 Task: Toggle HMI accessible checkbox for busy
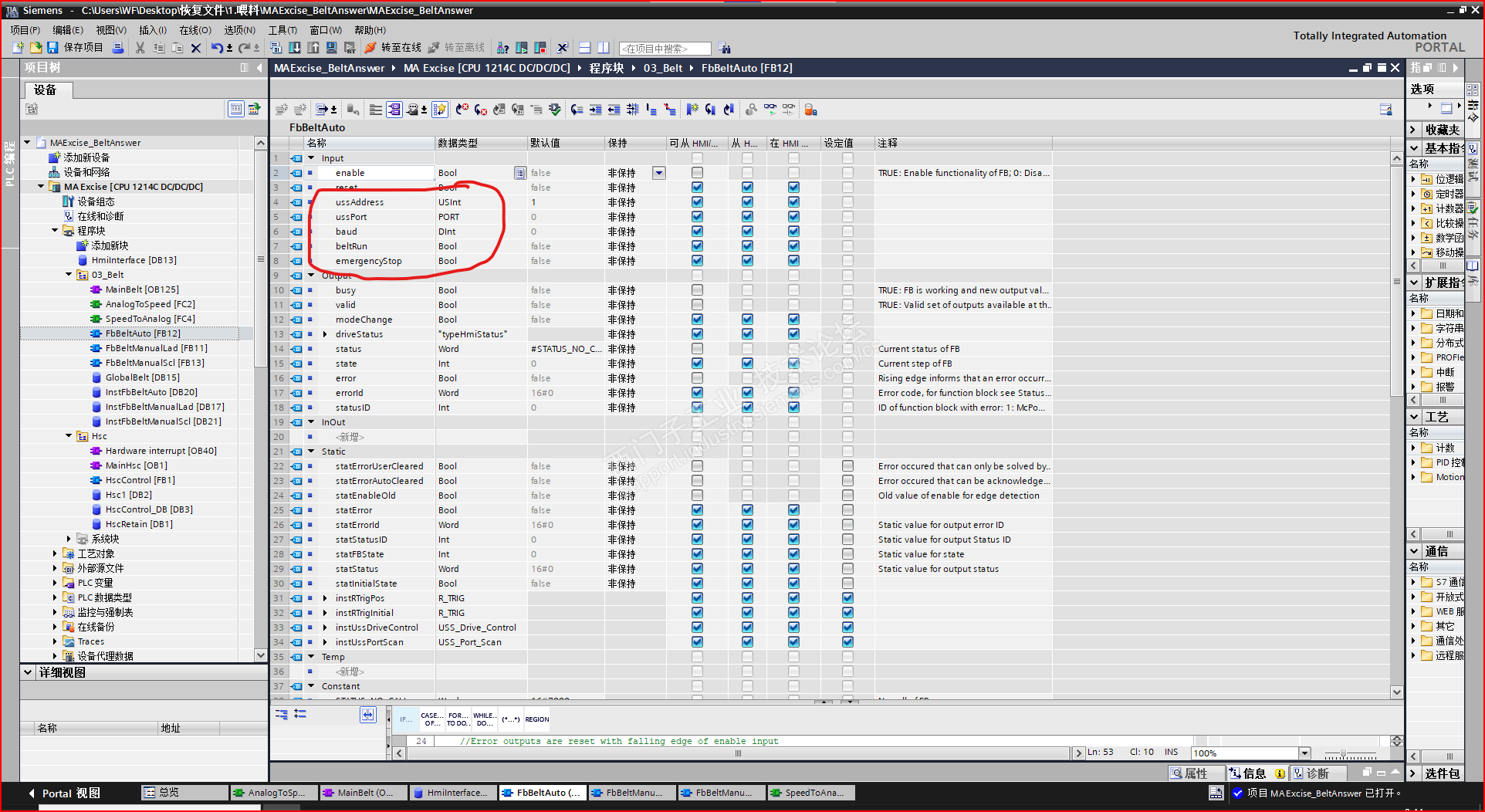[697, 290]
